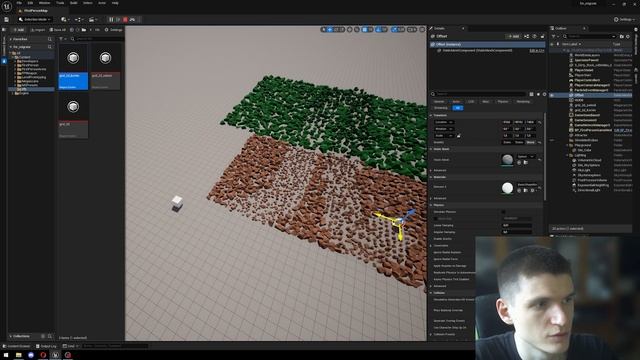Open the Edit menu
640x360 pixels.
(30, 3)
